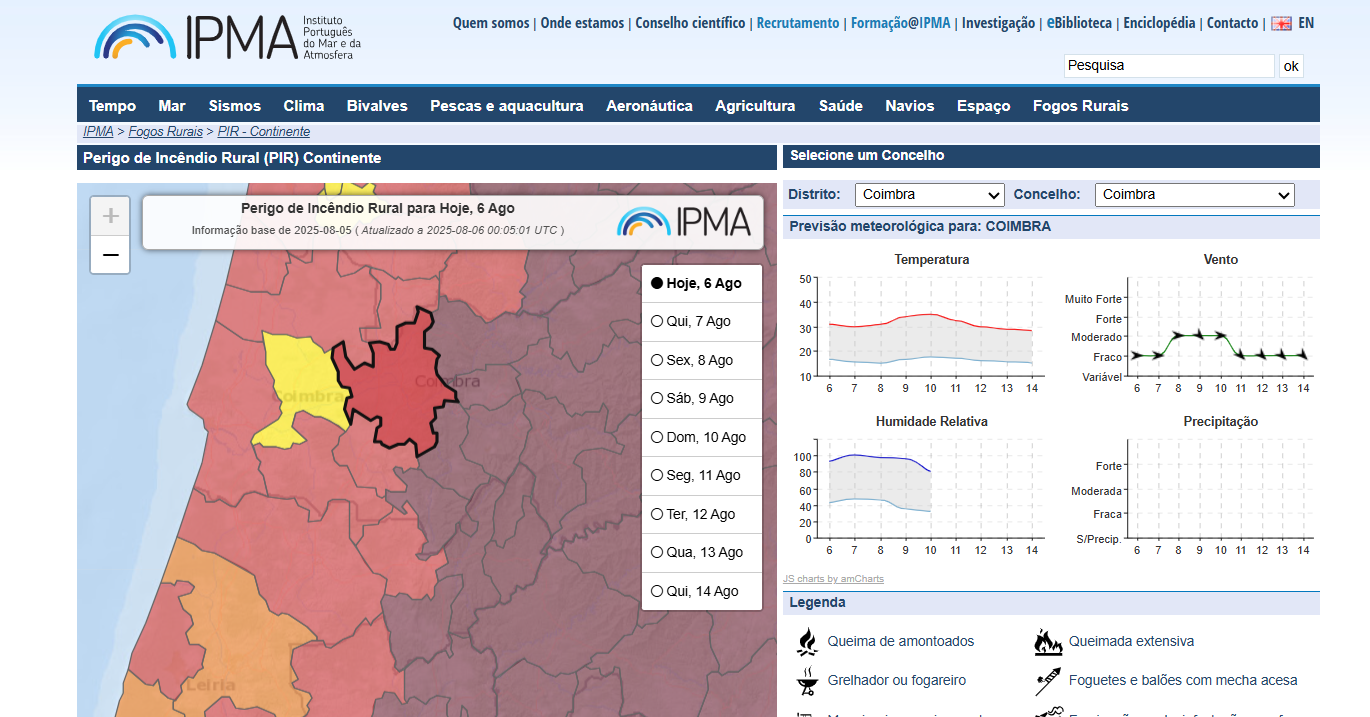
Task: Open the Sismos menu item
Action: point(234,106)
